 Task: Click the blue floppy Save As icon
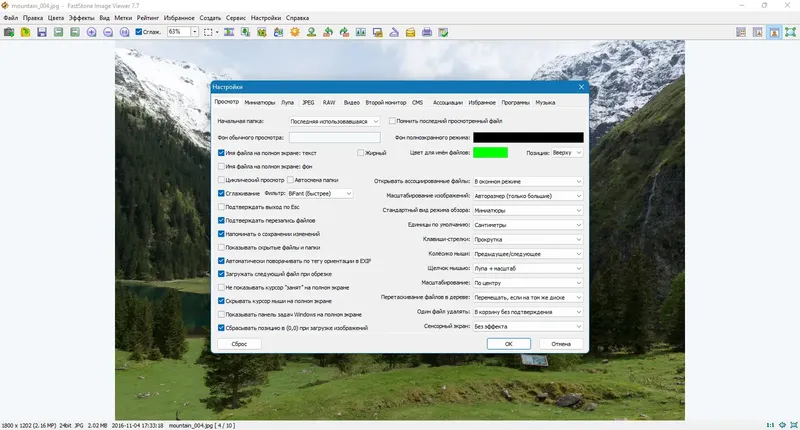(x=42, y=32)
